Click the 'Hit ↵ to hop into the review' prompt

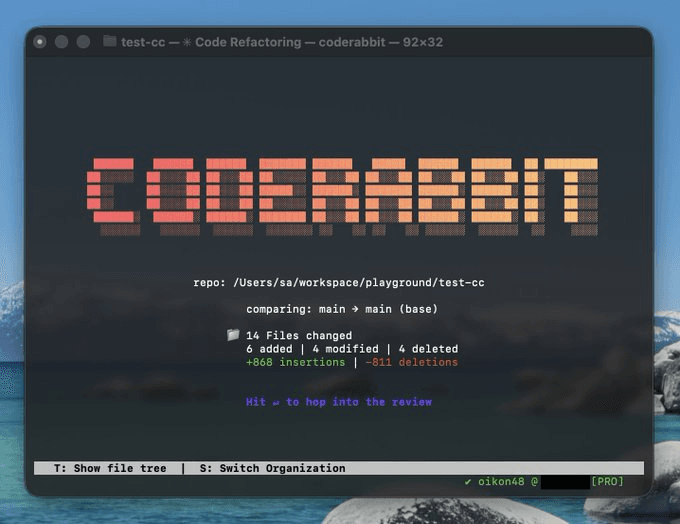click(339, 402)
